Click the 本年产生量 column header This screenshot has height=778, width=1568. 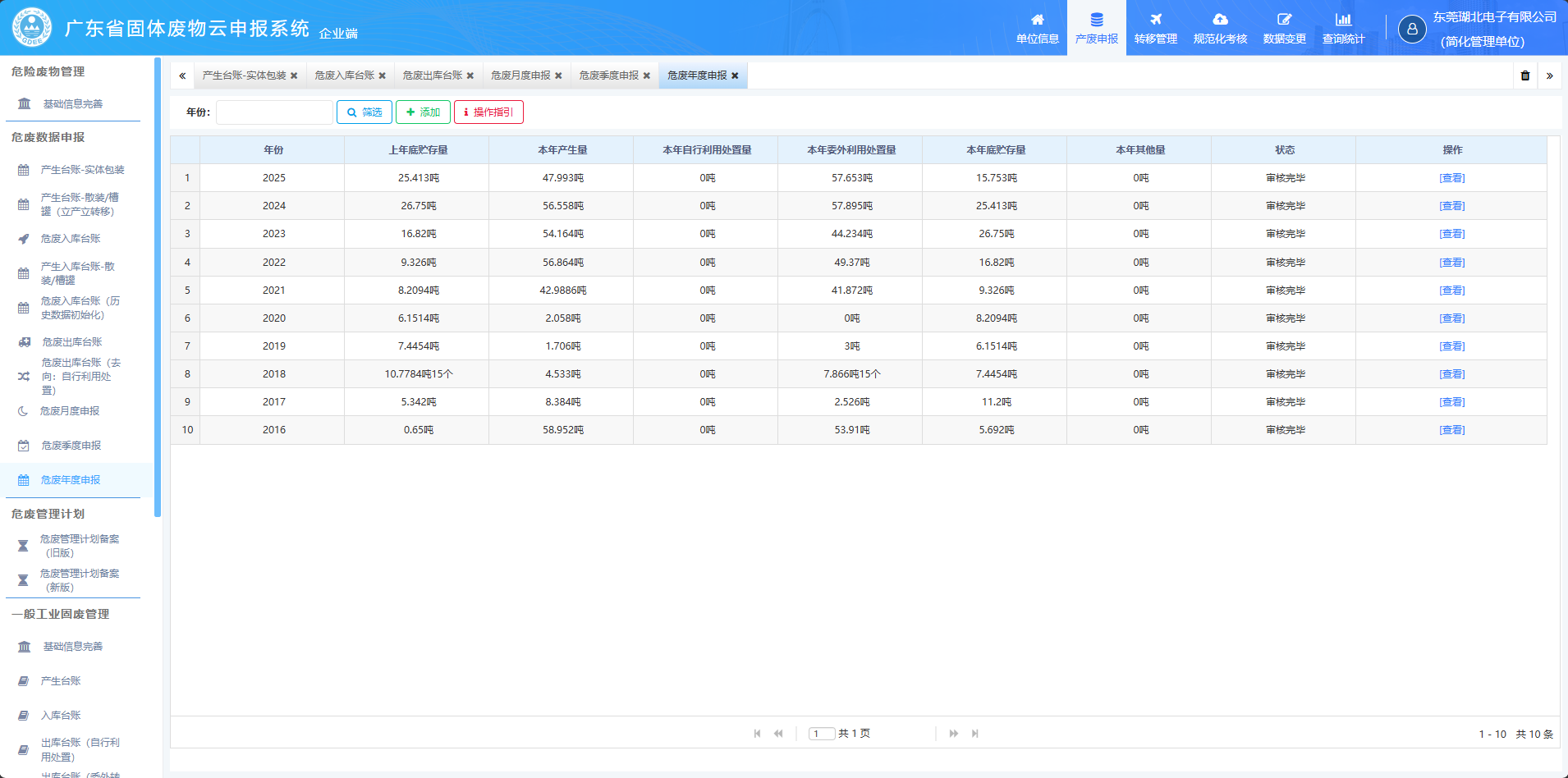562,150
